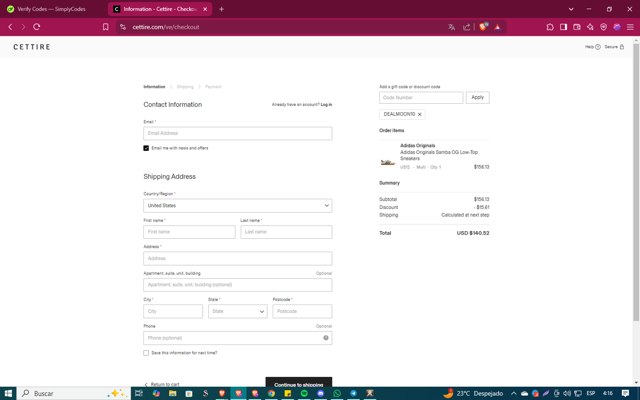640x400 pixels.
Task: Click the bookmark icon in address bar
Action: tap(105, 27)
